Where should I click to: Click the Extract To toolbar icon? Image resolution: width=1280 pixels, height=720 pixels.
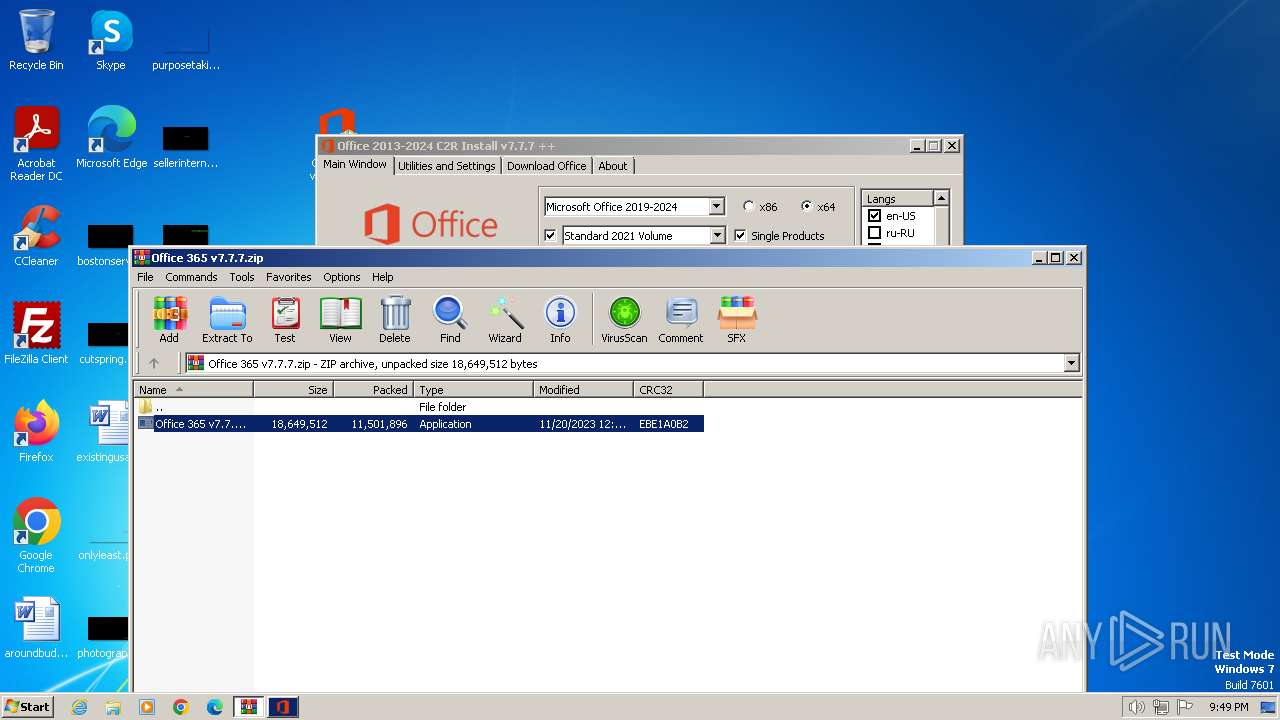[x=227, y=320]
